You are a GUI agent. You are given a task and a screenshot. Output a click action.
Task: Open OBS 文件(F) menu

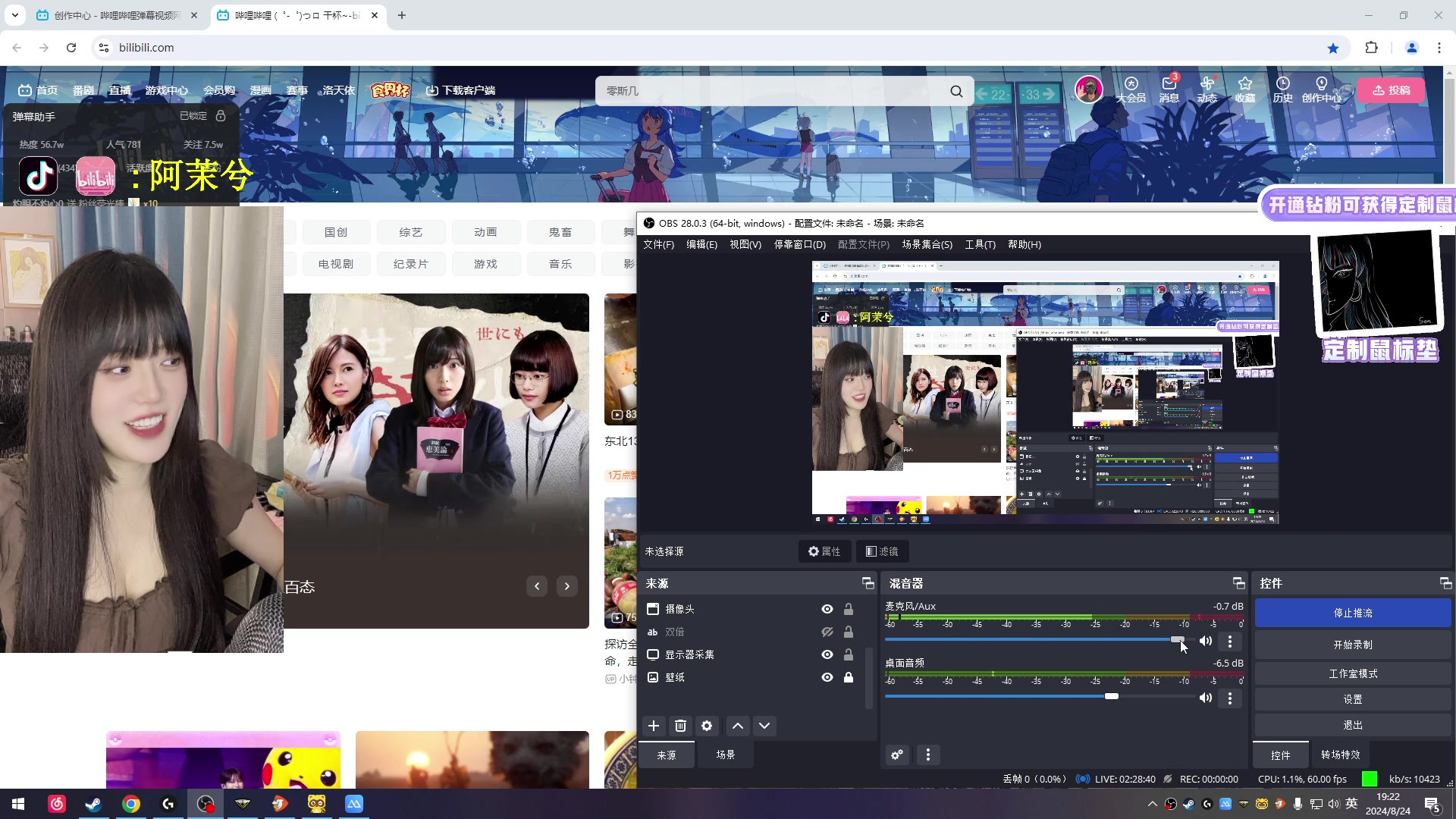click(x=658, y=244)
